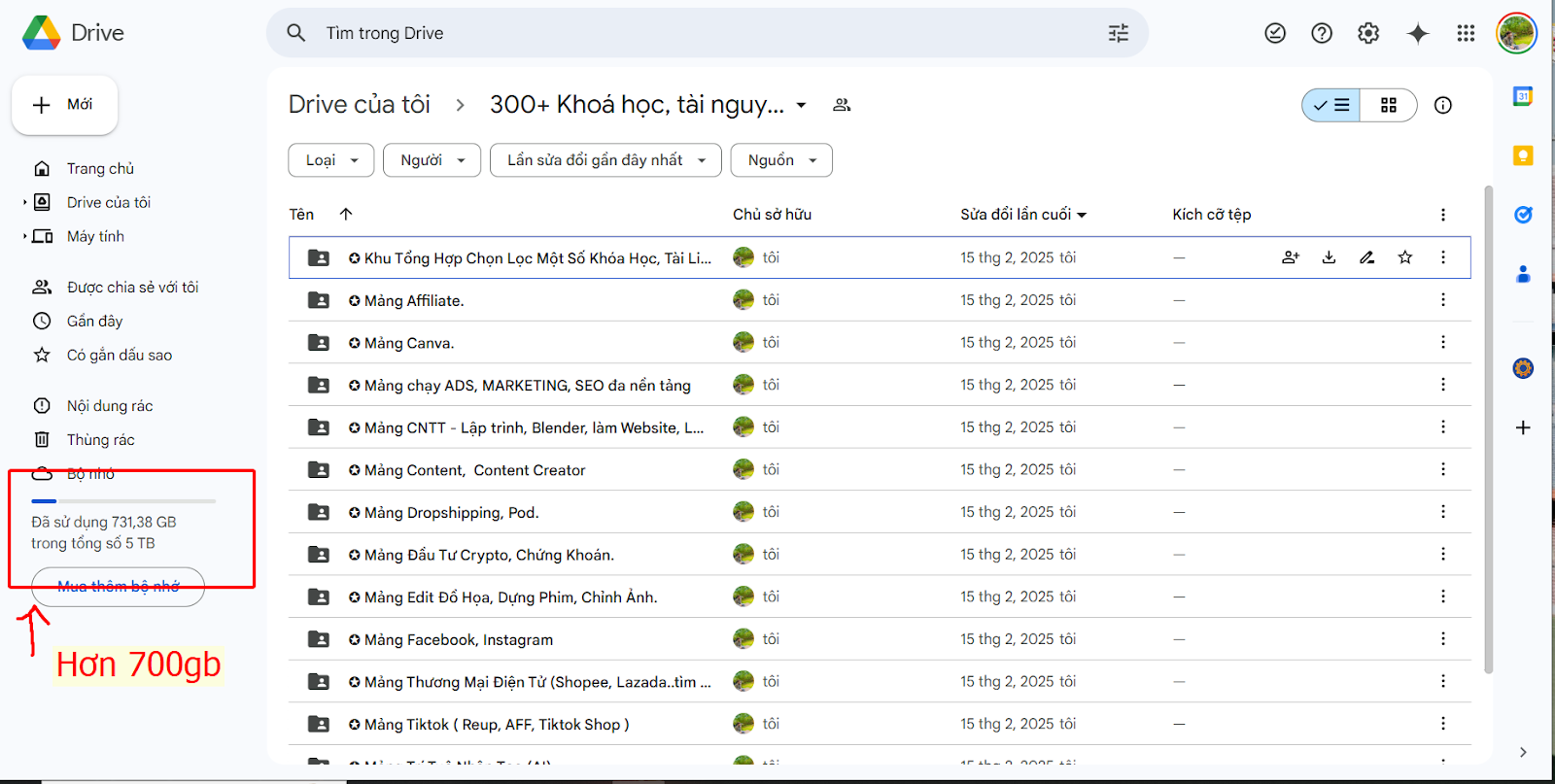Switch to grid layout view
This screenshot has width=1555, height=784.
[1389, 105]
